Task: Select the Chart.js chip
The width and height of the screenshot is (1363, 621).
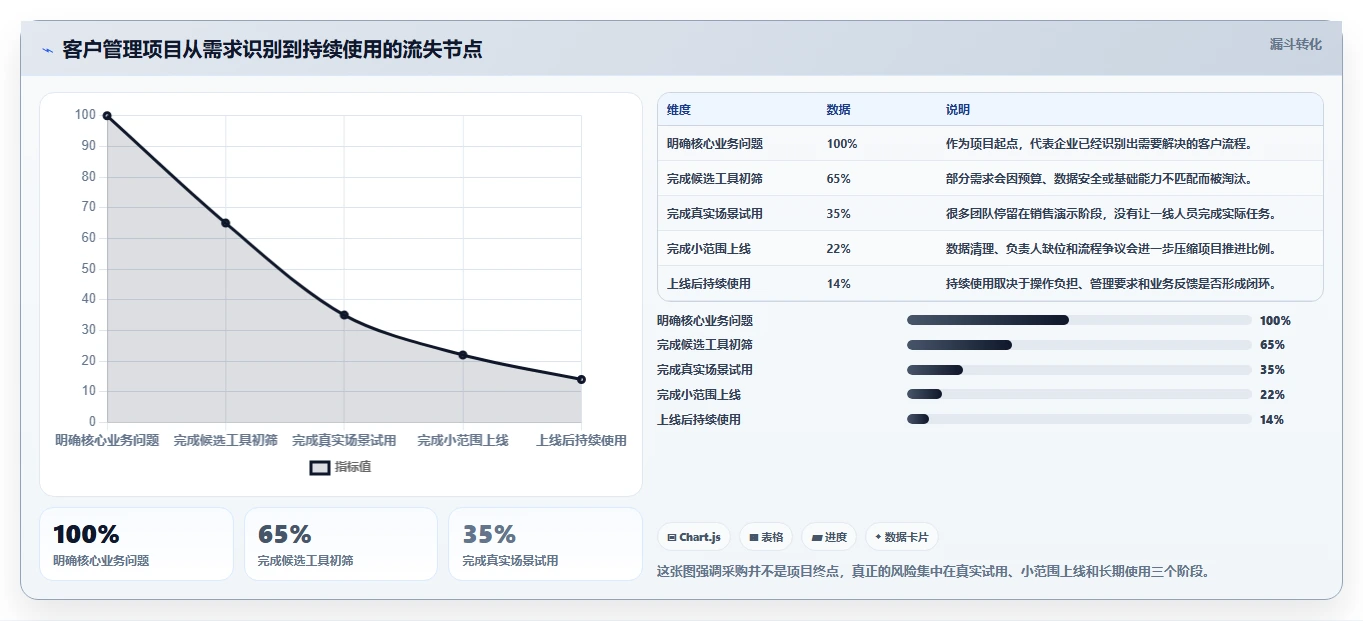Action: click(x=694, y=537)
